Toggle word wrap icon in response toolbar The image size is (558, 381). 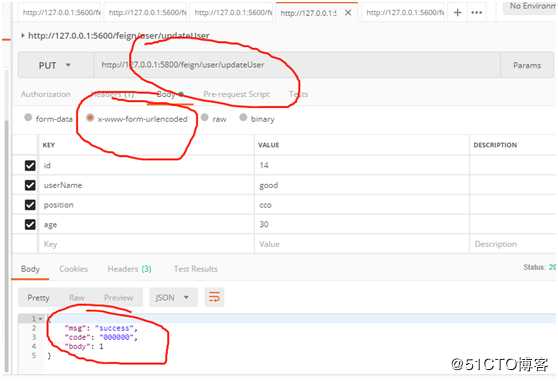[214, 297]
